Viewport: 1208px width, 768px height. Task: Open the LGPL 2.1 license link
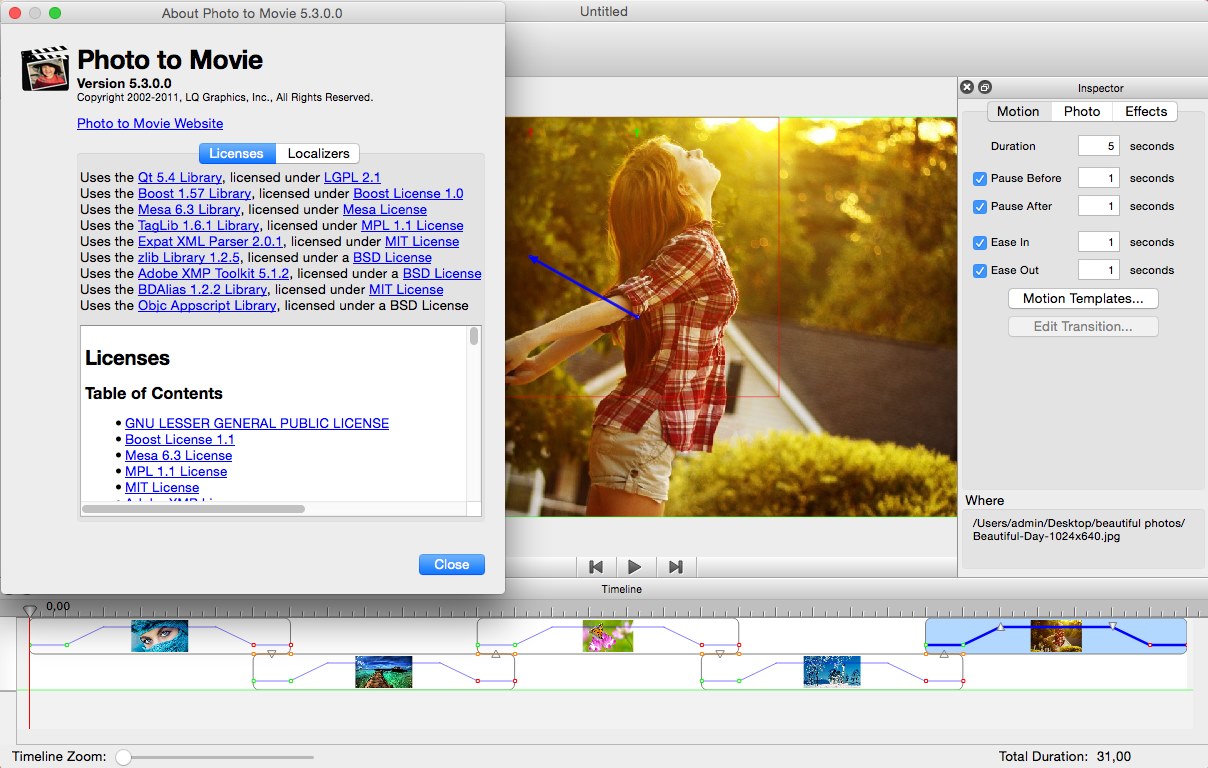(x=352, y=177)
